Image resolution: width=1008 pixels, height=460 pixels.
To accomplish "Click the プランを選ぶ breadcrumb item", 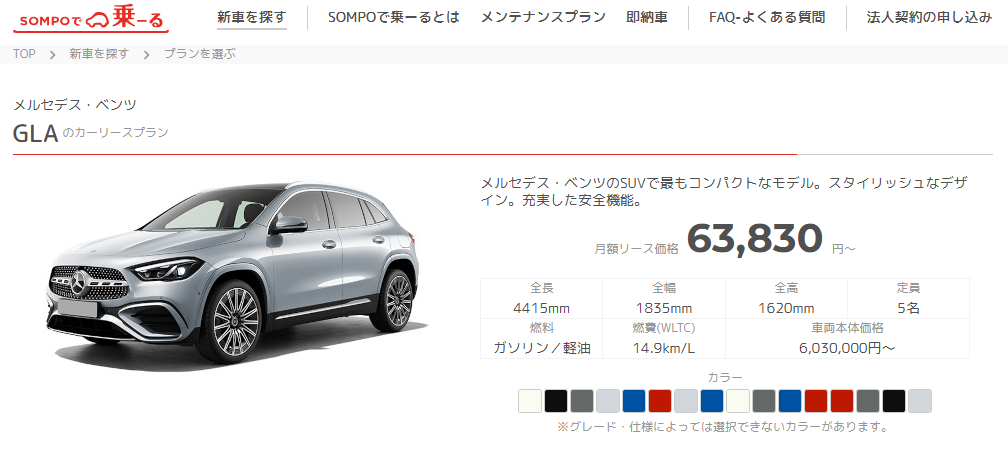I will [199, 54].
